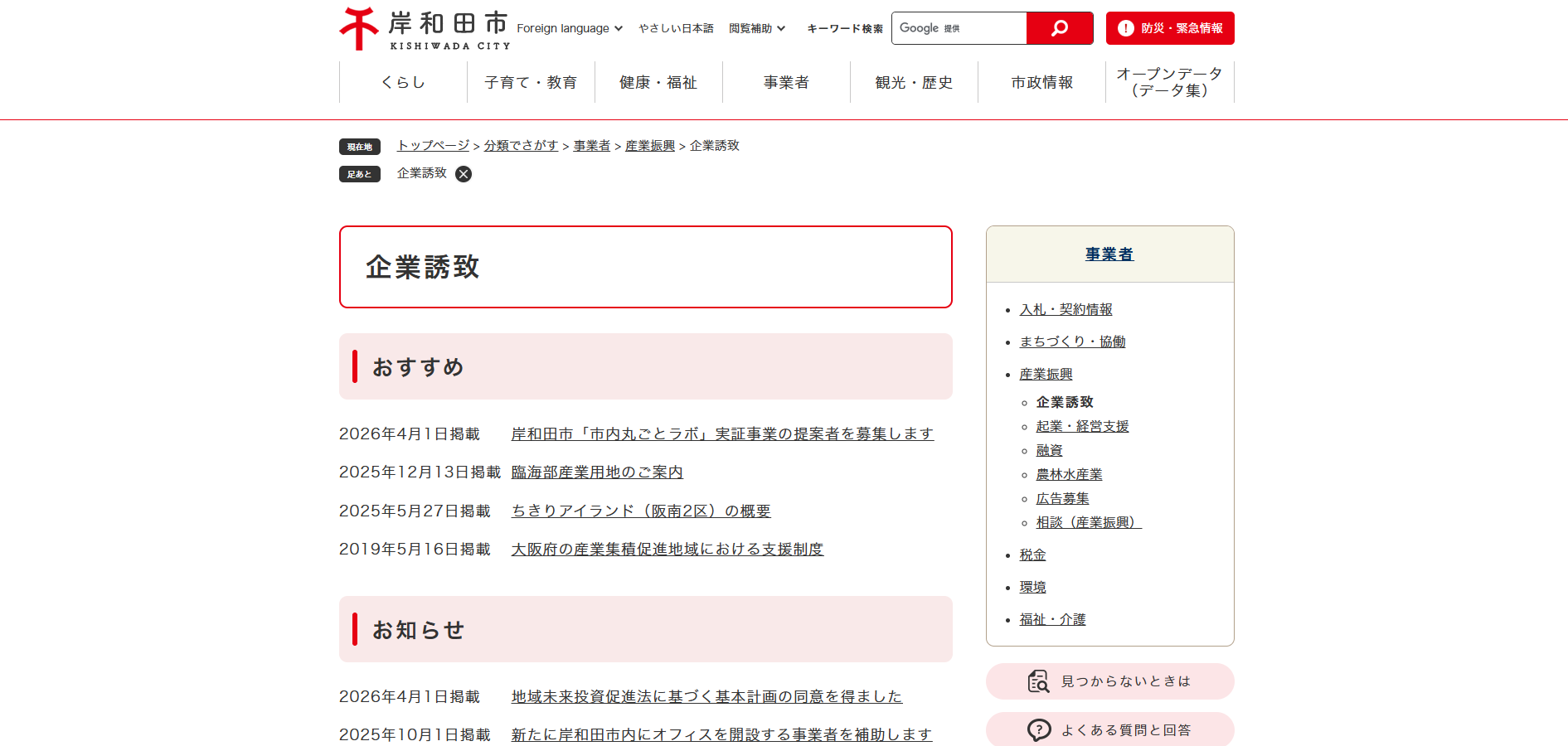The height and width of the screenshot is (746, 1568).
Task: Open ちきりアイランド(阪南2区)の概要 link
Action: tap(641, 511)
